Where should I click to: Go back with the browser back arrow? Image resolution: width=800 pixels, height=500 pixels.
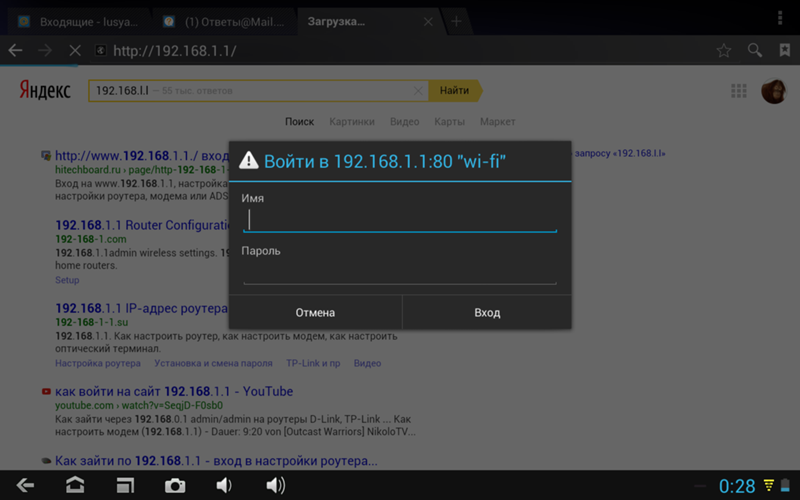(x=15, y=50)
